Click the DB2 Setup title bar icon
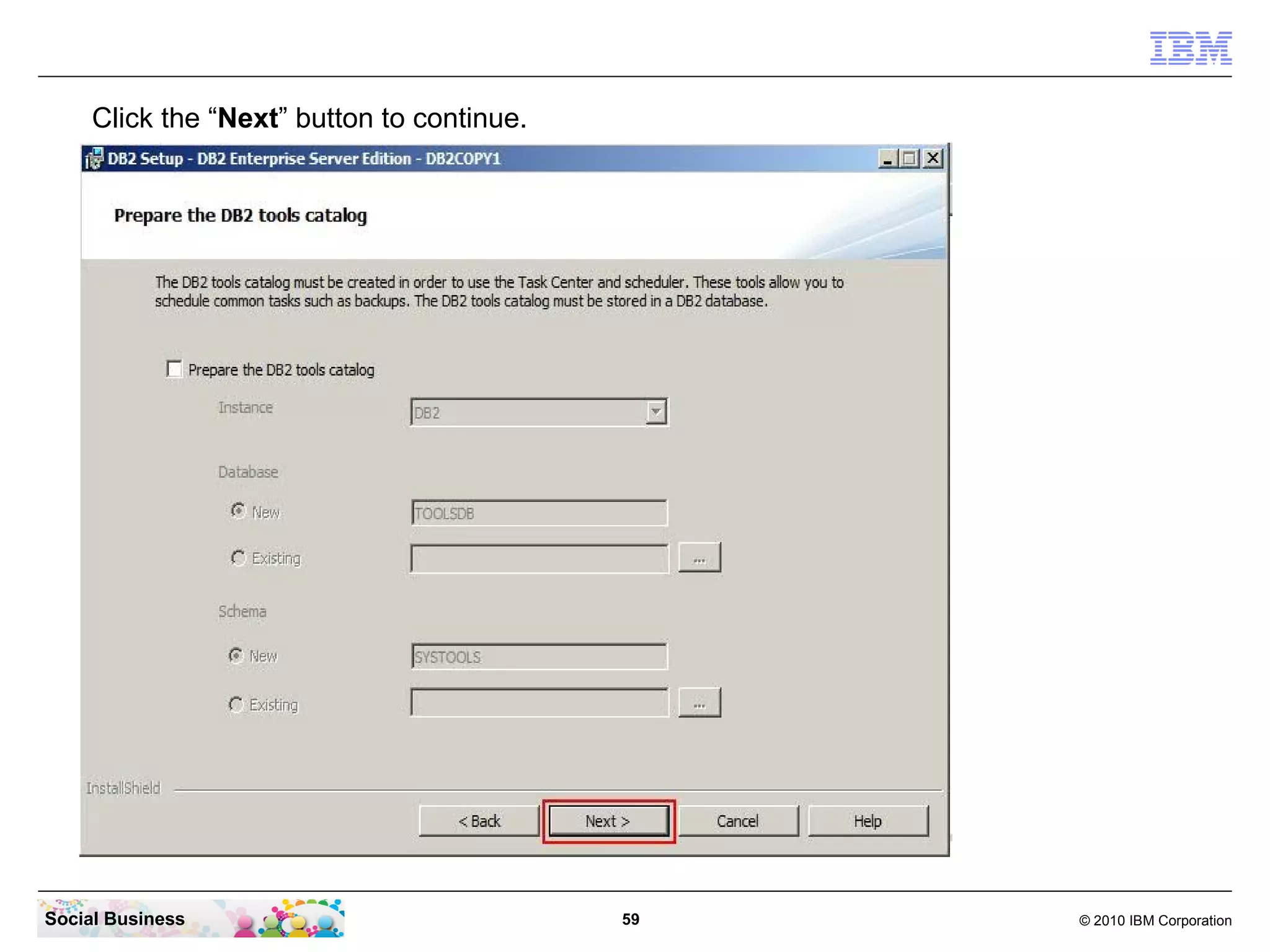The height and width of the screenshot is (952, 1270). 94,159
